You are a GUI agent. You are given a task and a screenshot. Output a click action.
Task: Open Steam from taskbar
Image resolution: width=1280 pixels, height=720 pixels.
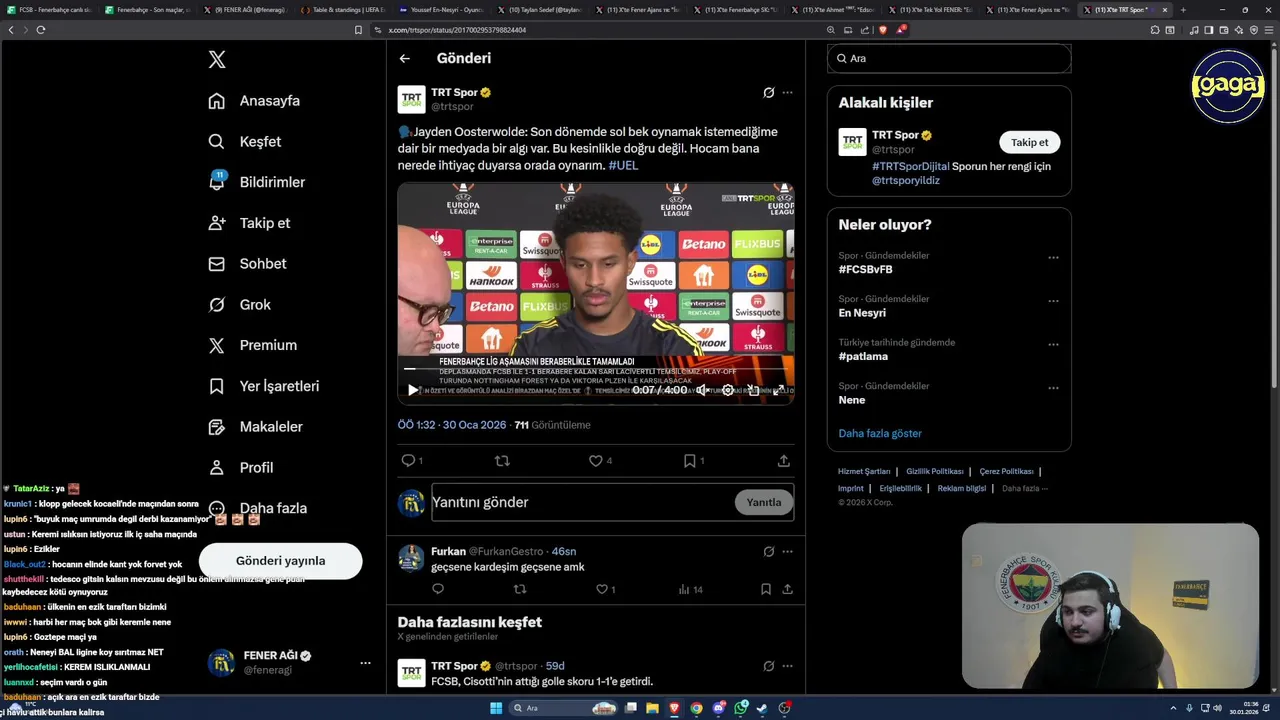coord(762,708)
